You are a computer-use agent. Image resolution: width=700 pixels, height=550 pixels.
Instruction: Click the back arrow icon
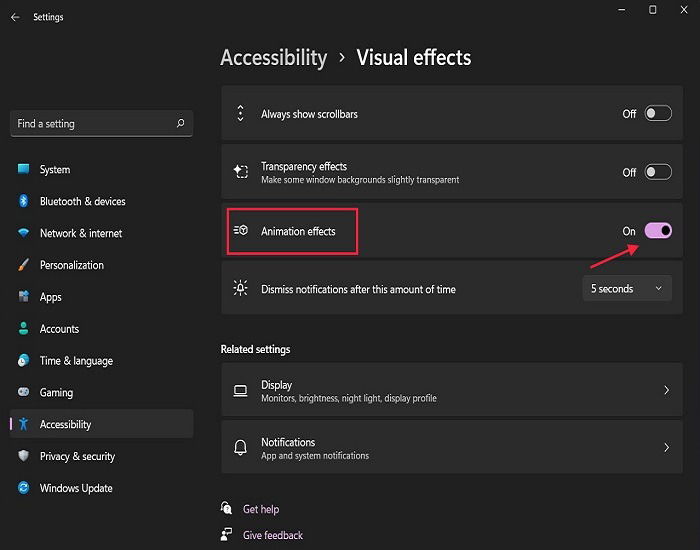[x=15, y=17]
